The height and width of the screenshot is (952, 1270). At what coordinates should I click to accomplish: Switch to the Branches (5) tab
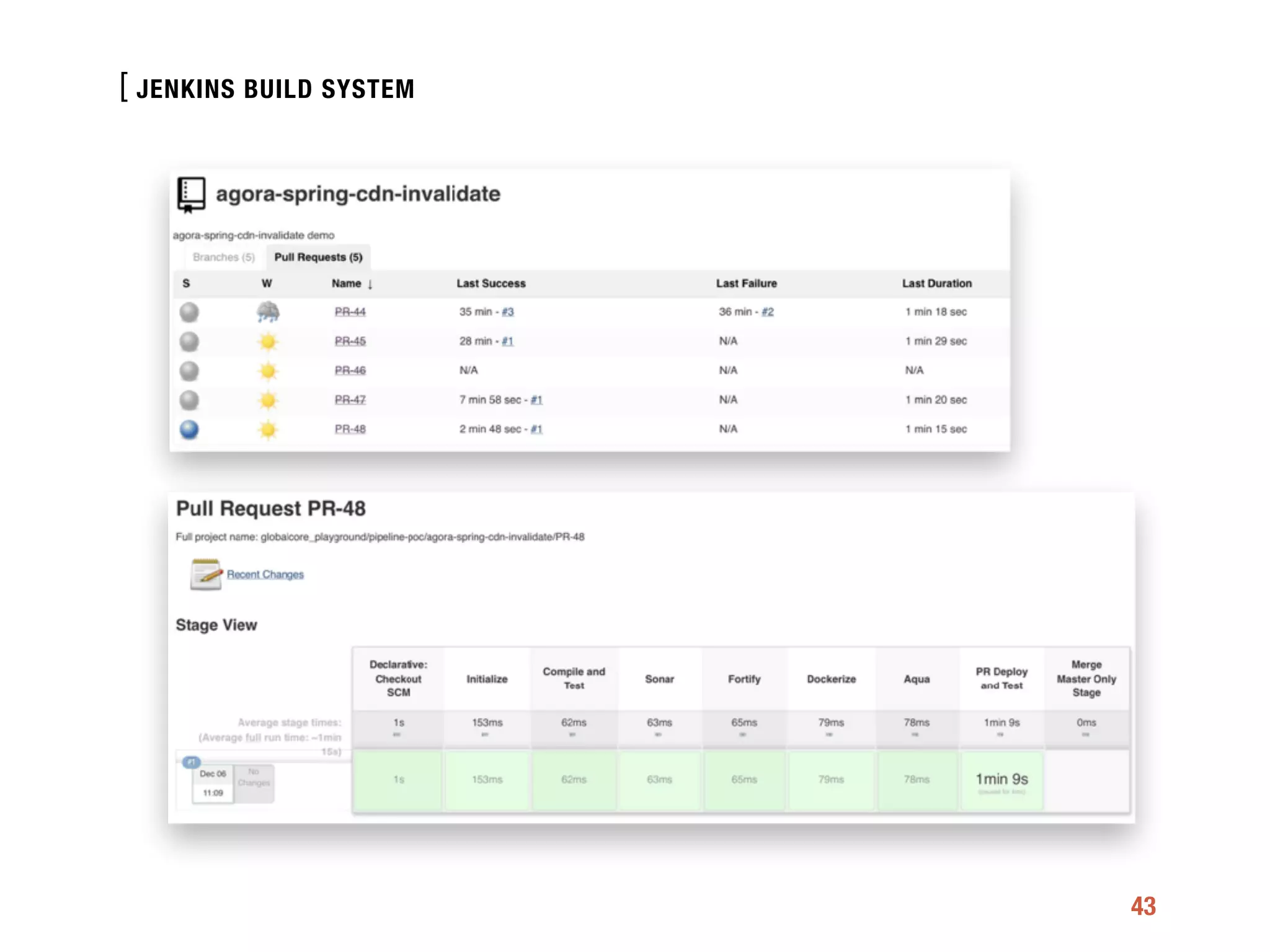[x=223, y=257]
